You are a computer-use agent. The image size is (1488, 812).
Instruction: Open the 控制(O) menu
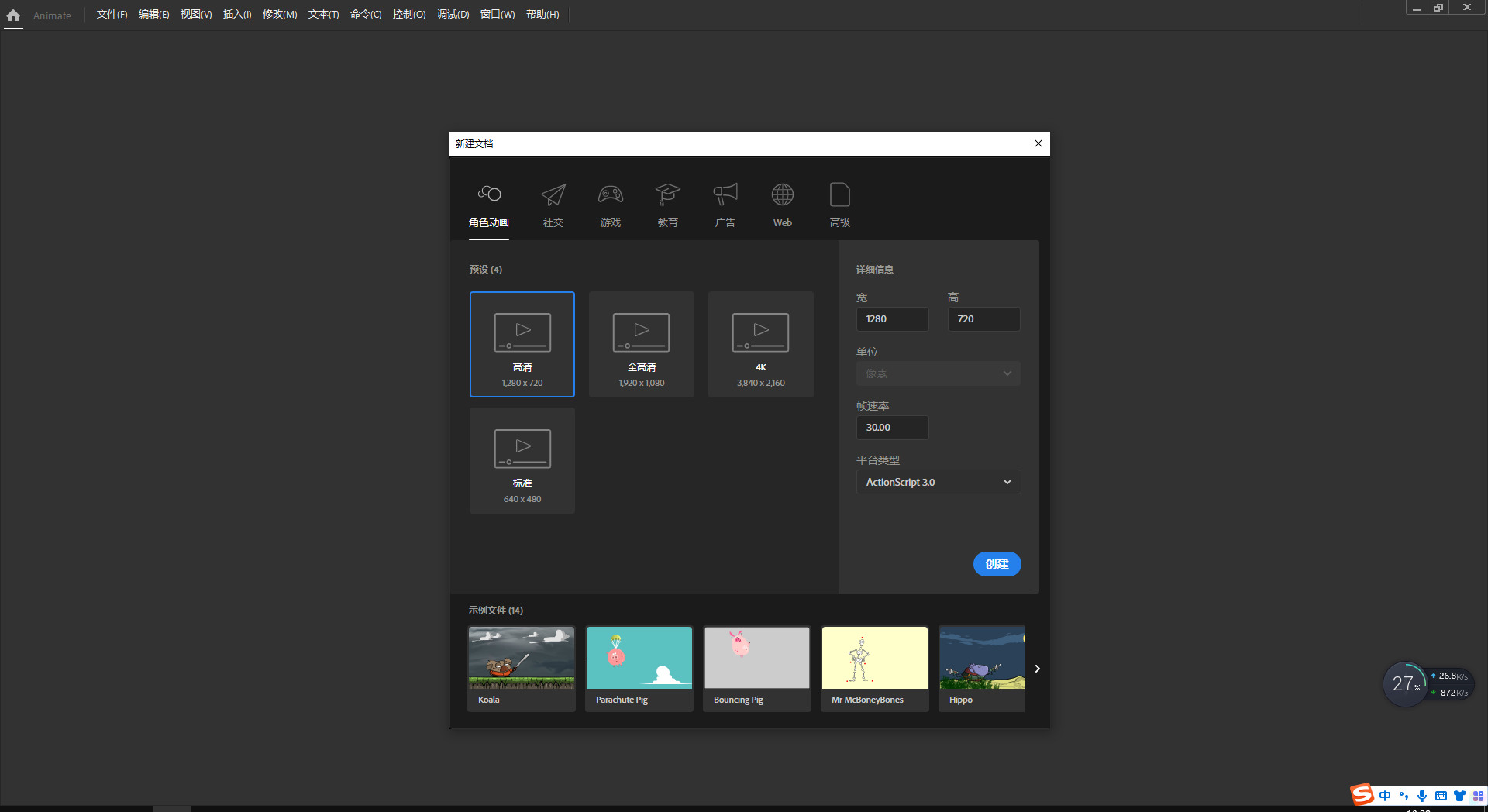pos(409,15)
